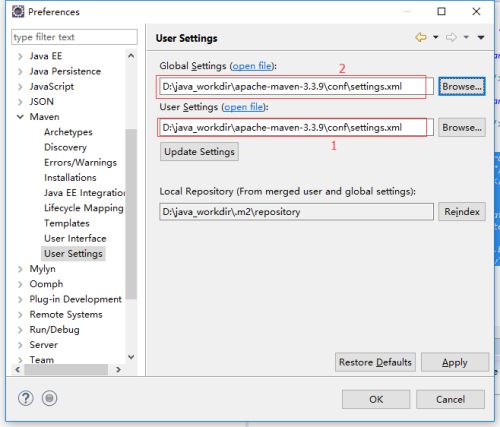Expand the Mylyn tree node
Screen dimensions: 500x427
pyautogui.click(x=20, y=269)
